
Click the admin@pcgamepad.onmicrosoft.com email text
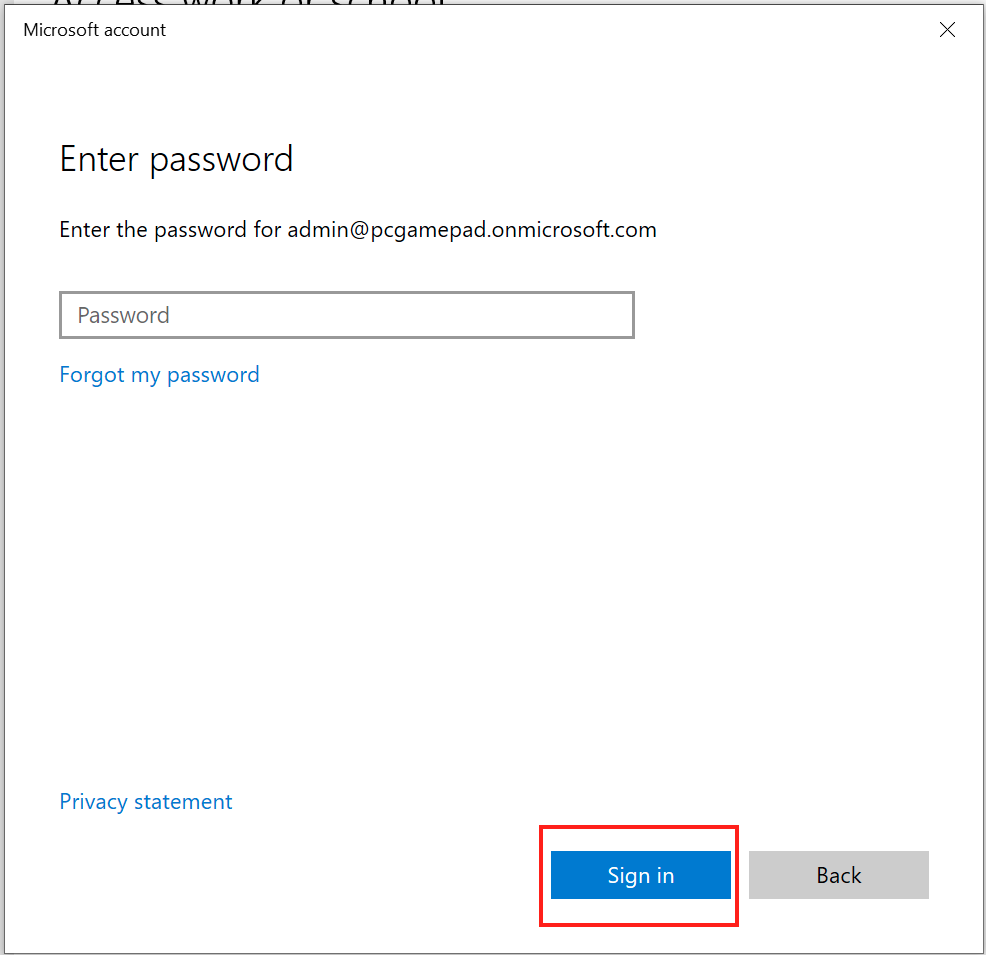tap(472, 230)
